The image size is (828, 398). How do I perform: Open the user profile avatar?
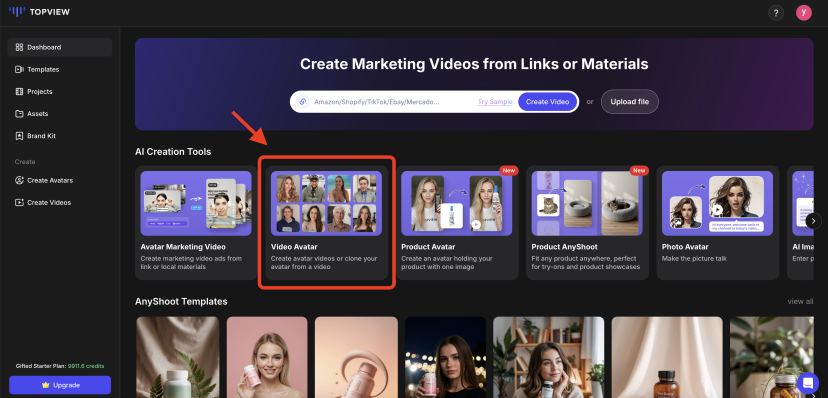pyautogui.click(x=804, y=13)
